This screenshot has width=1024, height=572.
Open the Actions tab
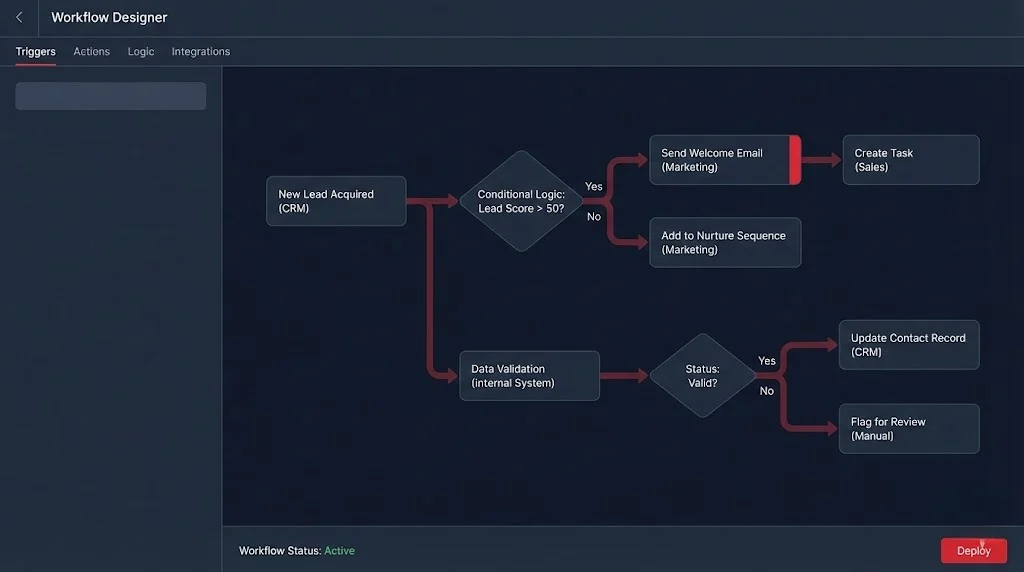tap(92, 51)
